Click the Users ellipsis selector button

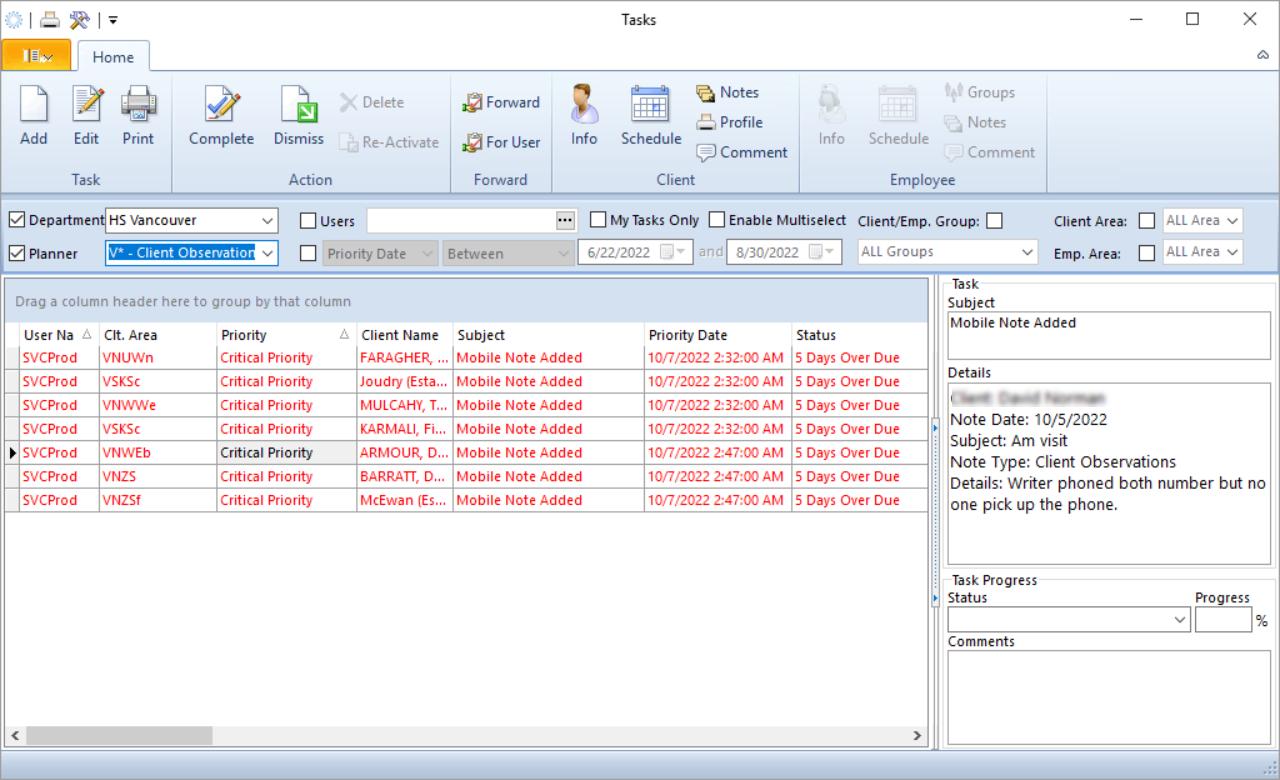563,220
